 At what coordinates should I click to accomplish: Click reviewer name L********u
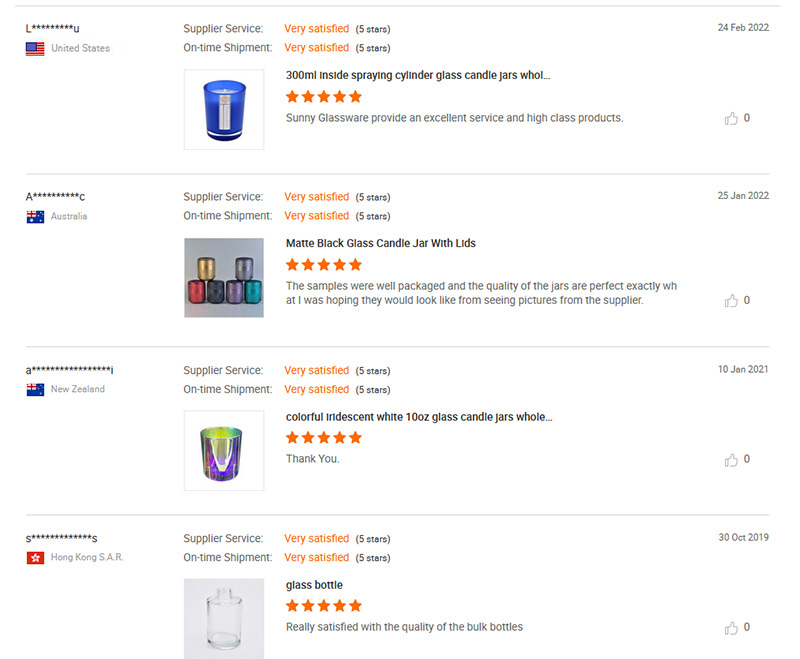(54, 28)
